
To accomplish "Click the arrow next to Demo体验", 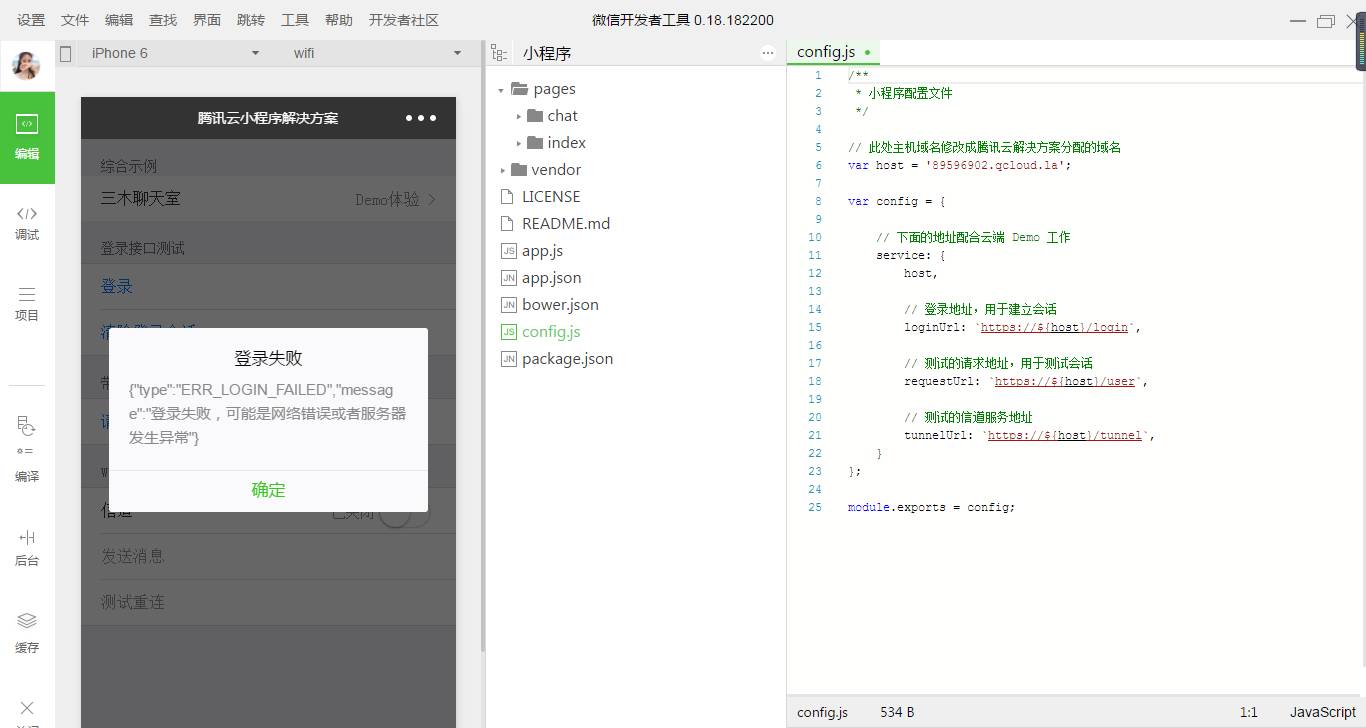I will (x=432, y=199).
